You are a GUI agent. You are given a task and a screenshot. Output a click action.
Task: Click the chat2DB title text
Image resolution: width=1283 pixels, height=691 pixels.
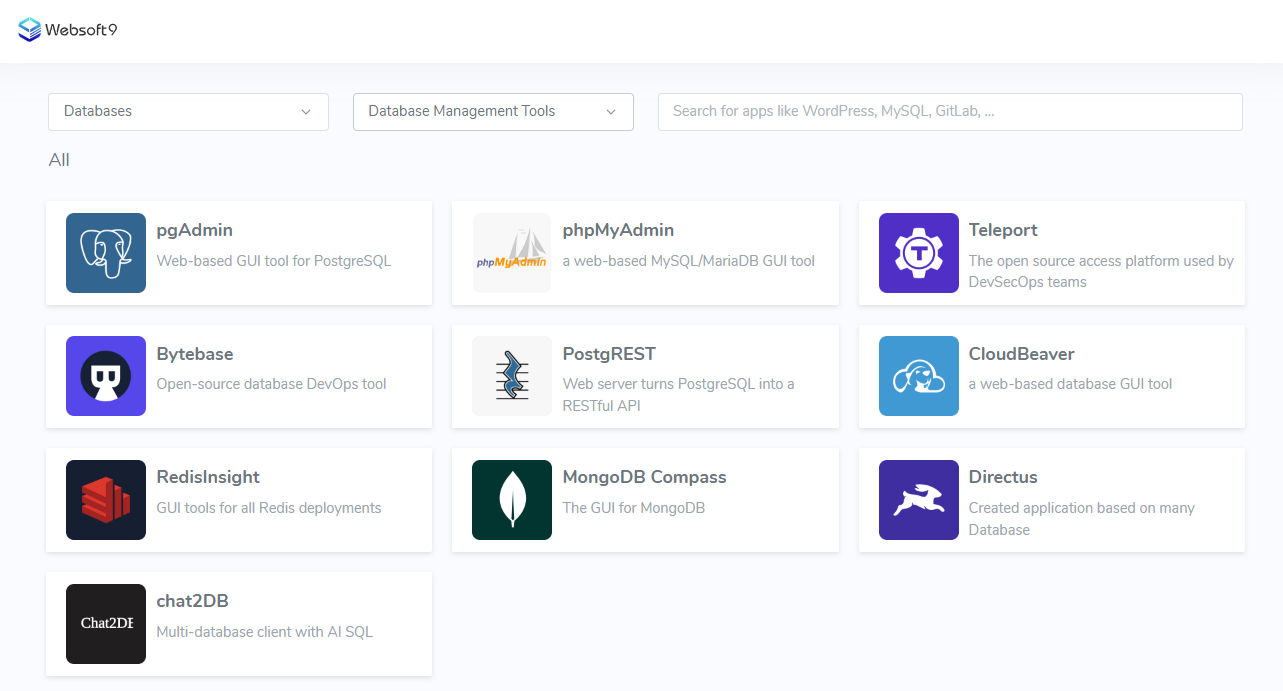[193, 601]
